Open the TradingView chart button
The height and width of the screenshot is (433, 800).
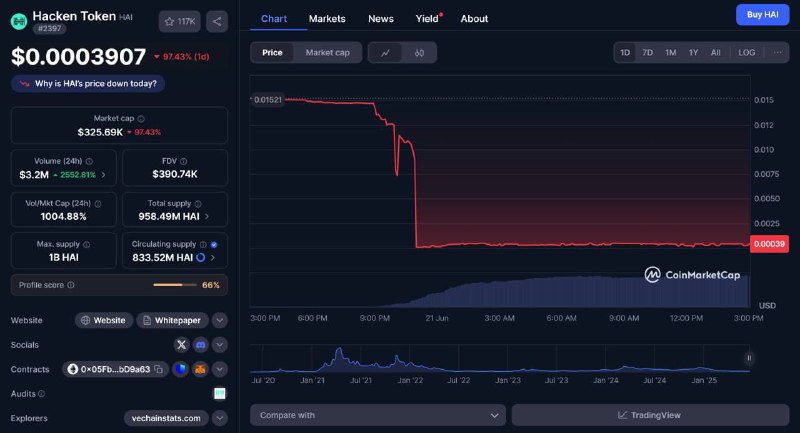[x=650, y=415]
